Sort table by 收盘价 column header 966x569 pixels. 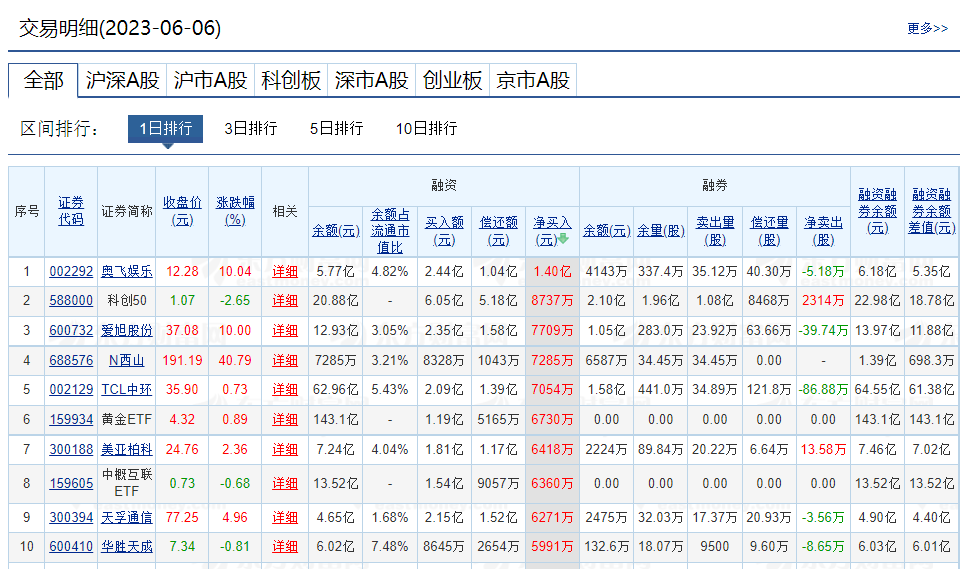[182, 210]
